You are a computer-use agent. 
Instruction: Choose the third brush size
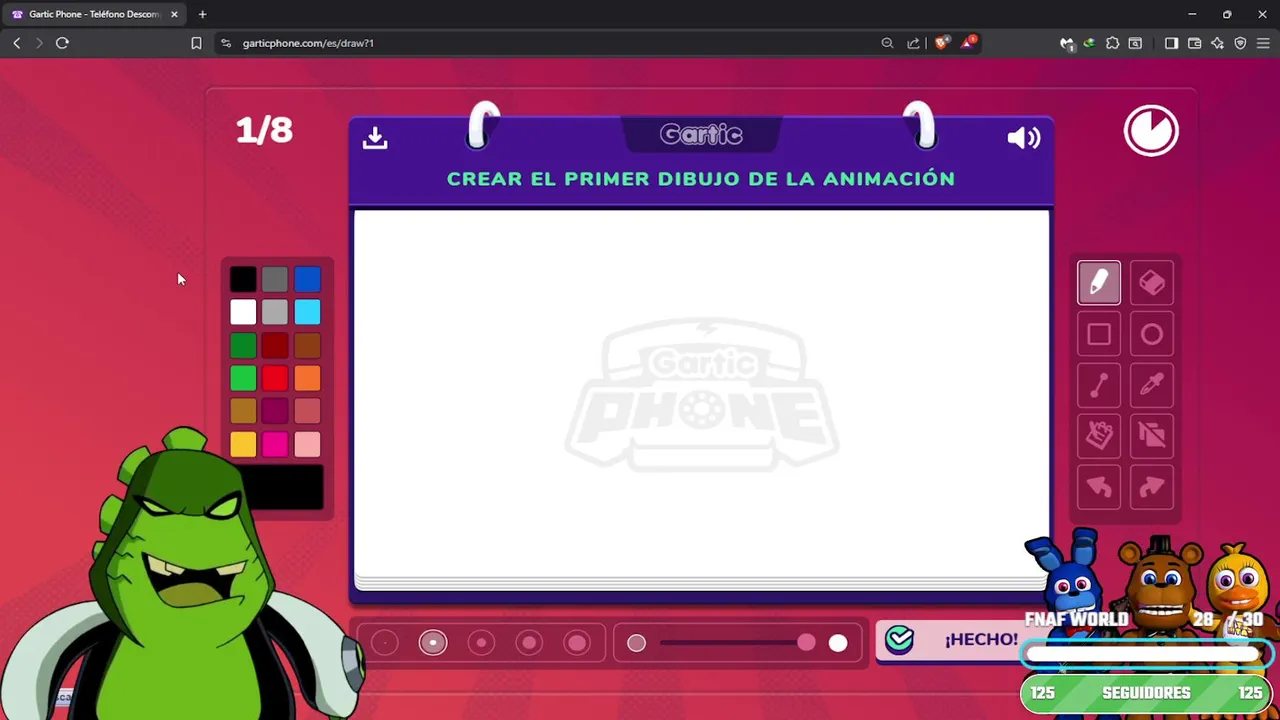(481, 643)
